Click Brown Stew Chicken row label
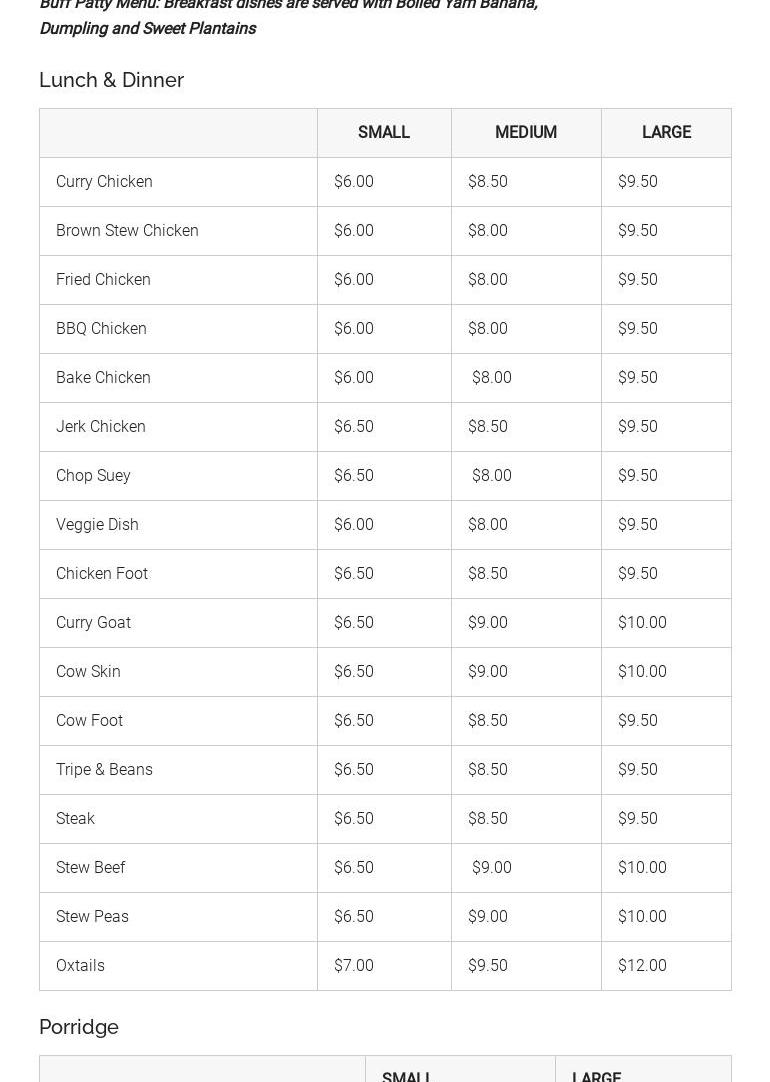Image resolution: width=770 pixels, height=1082 pixels. [127, 230]
